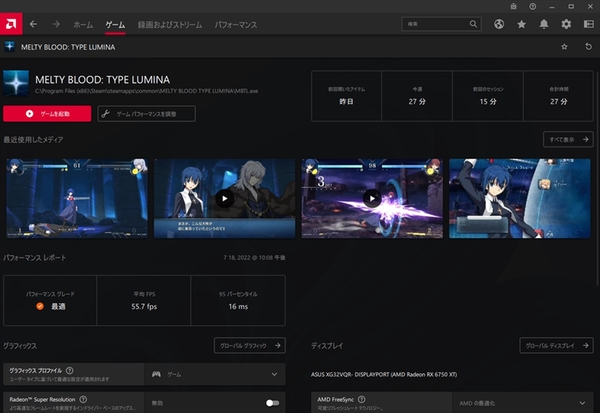
Task: Open favorites star icon in top bar
Action: (521, 24)
